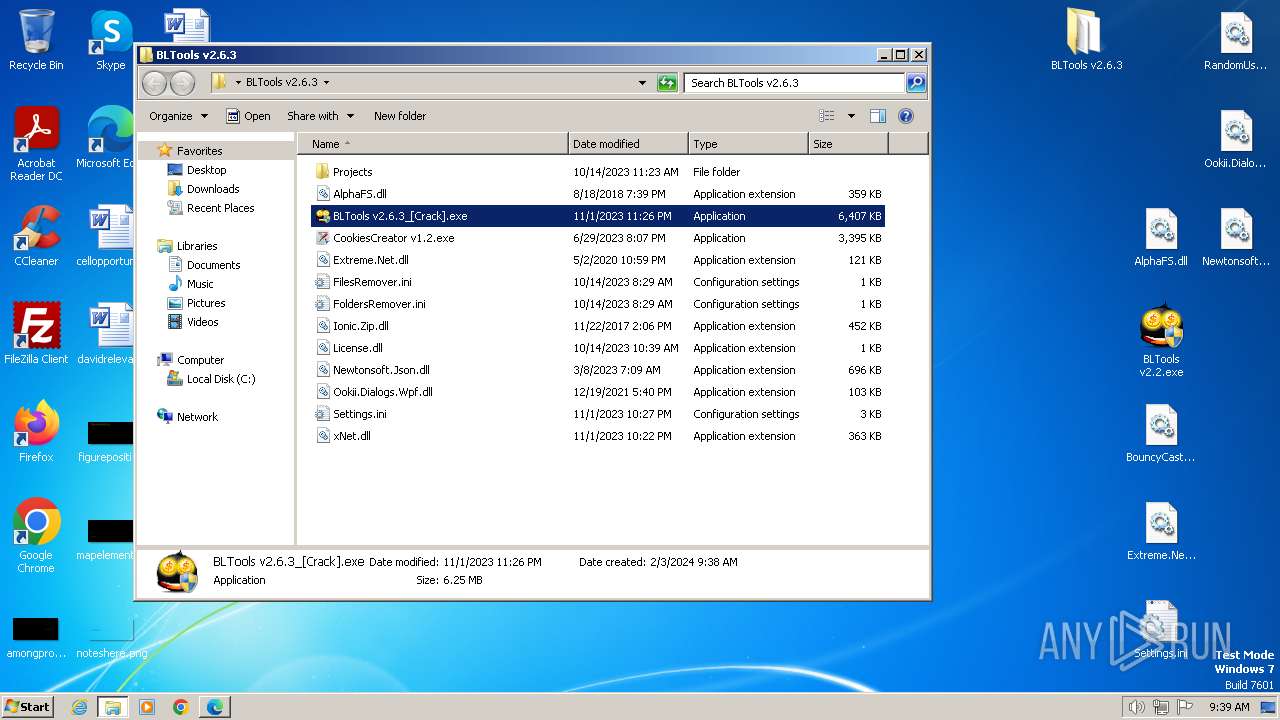Click the Explorer Back navigation button
This screenshot has height=720, width=1280.
point(154,83)
